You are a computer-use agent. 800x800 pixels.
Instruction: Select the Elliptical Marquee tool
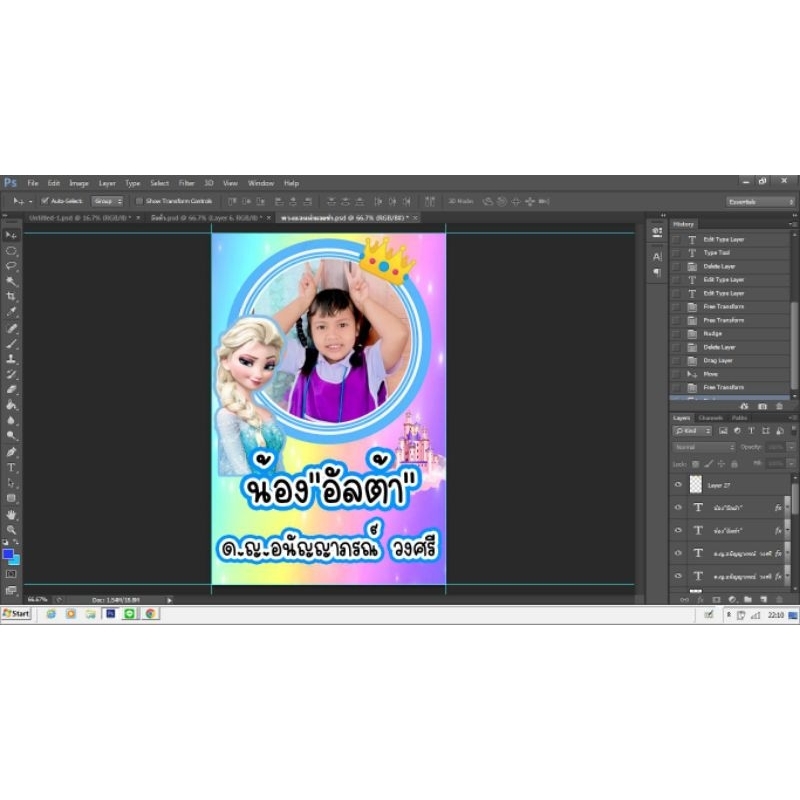point(11,251)
